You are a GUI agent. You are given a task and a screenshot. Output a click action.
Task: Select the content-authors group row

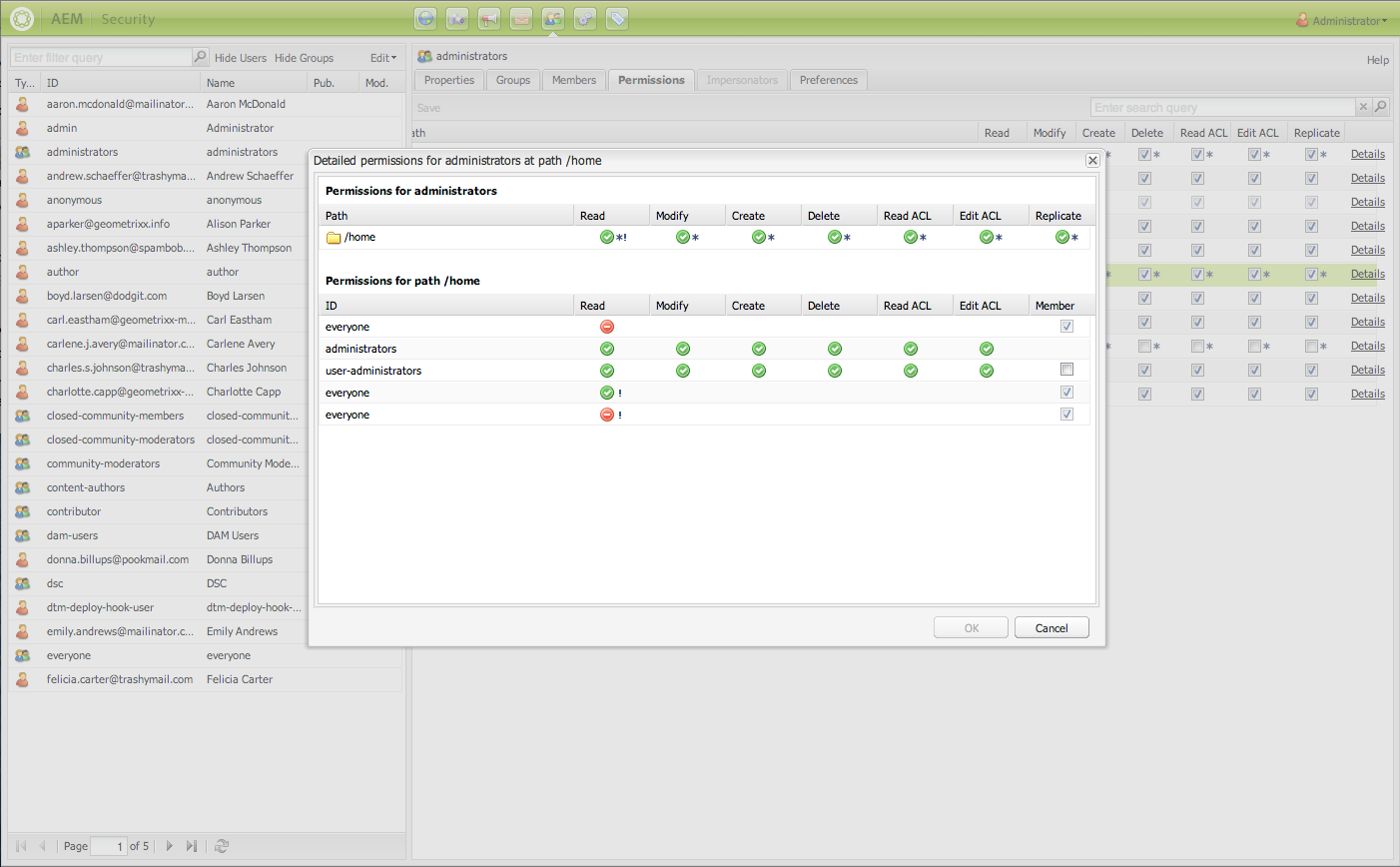tap(208, 487)
